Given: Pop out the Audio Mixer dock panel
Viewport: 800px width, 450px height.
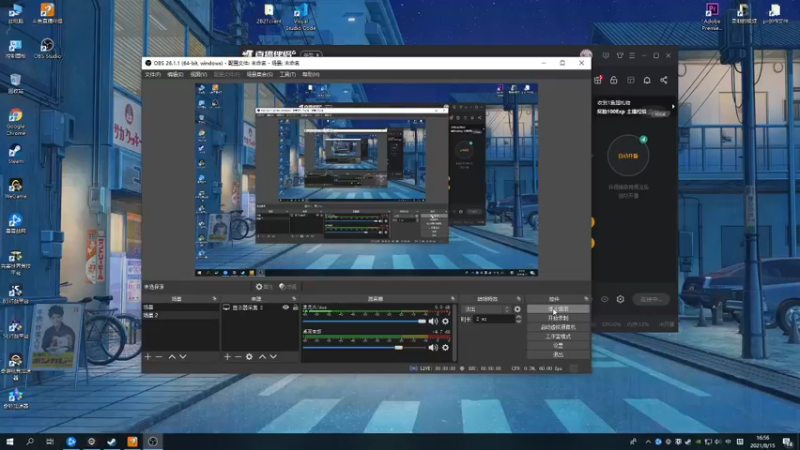Looking at the screenshot, I should (x=453, y=299).
